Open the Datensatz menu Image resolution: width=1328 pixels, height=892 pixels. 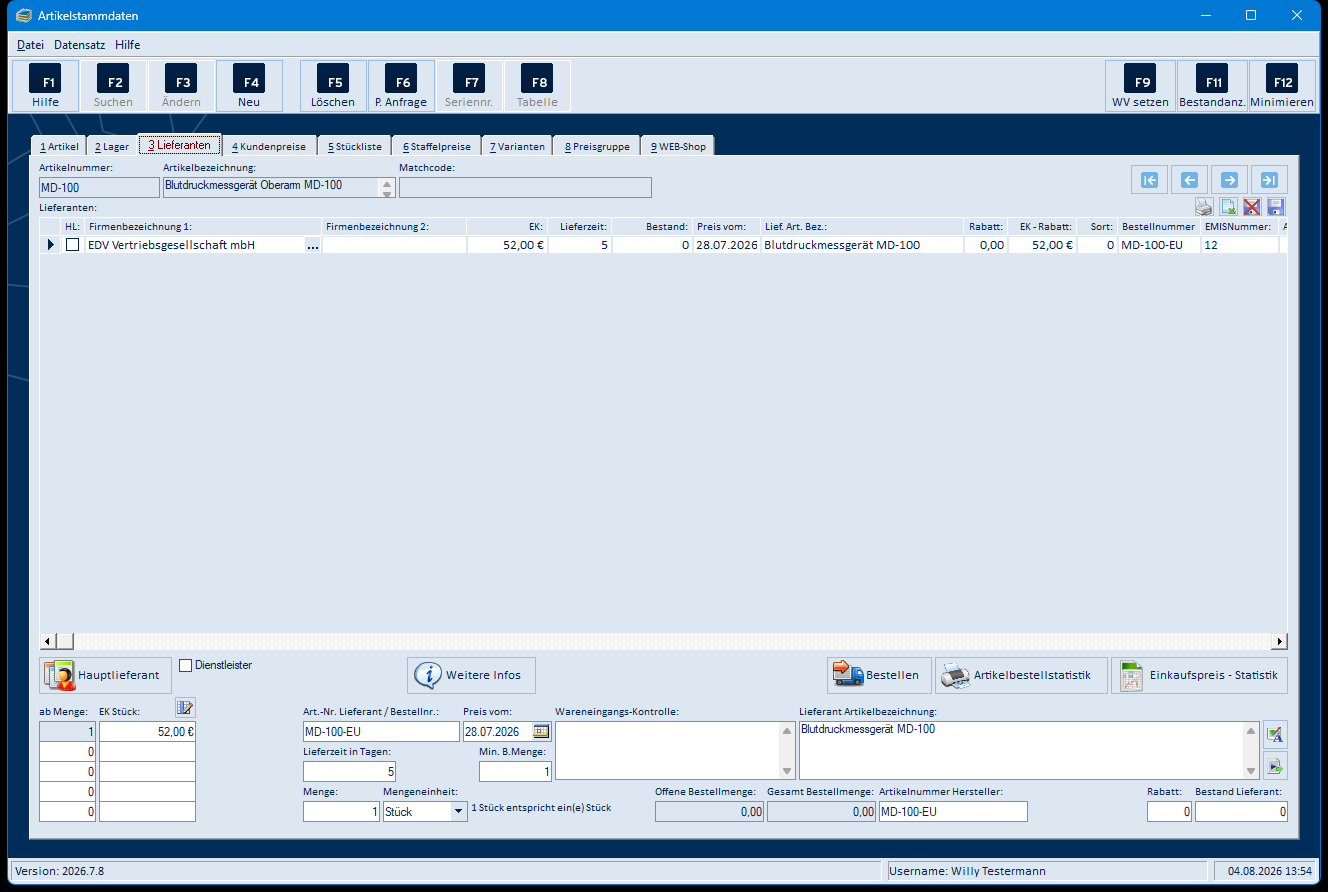click(79, 45)
